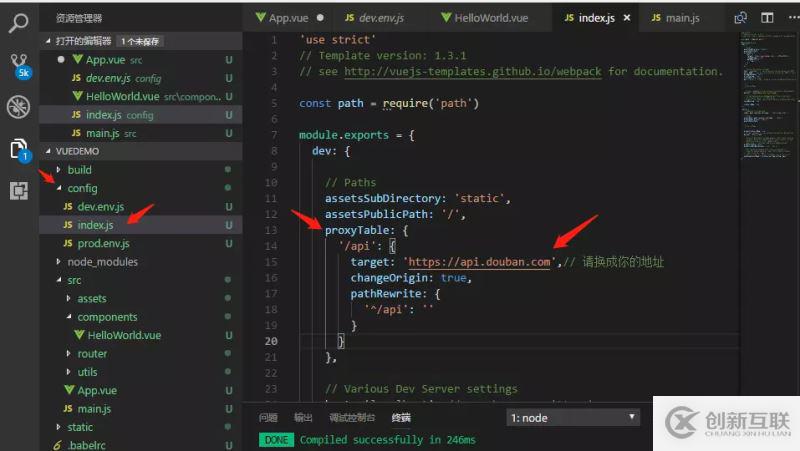Open the Search view in activity bar
The height and width of the screenshot is (451, 800).
coord(19,23)
